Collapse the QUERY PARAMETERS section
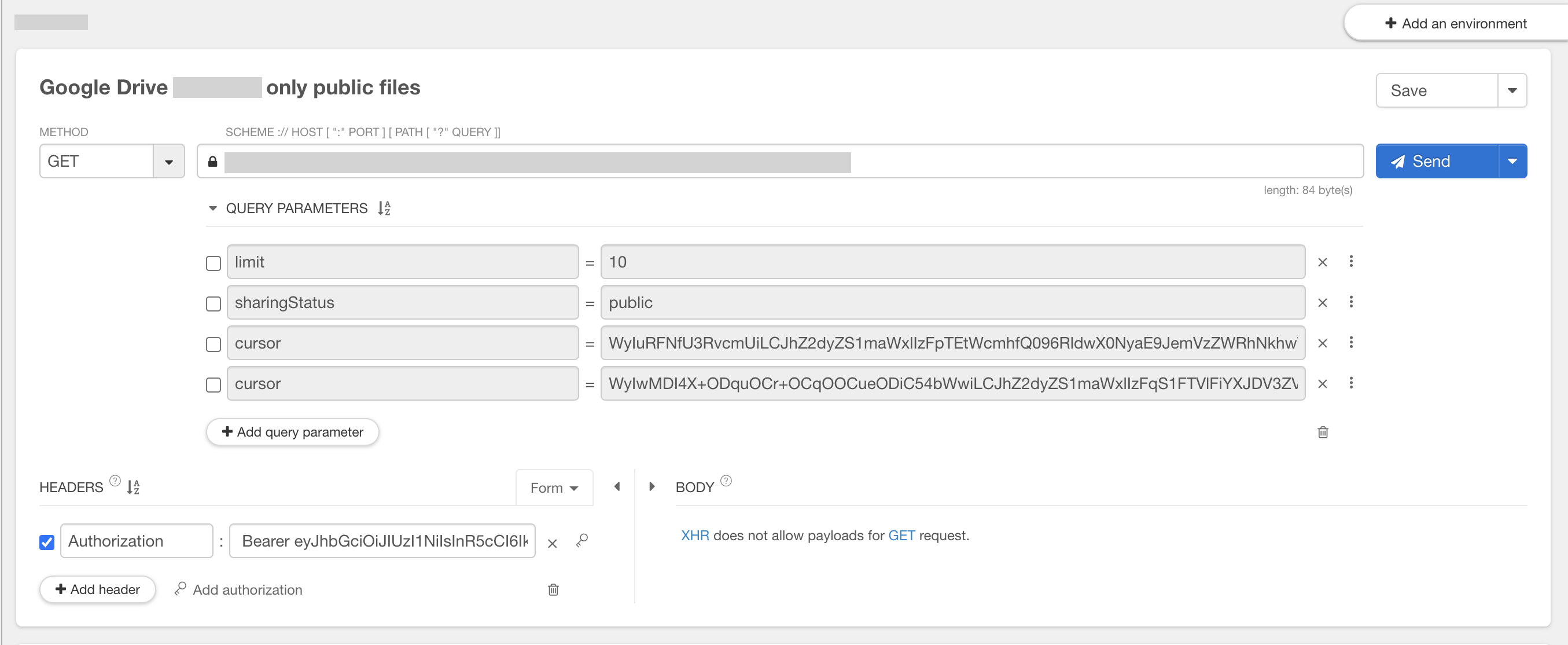1568x645 pixels. click(x=212, y=208)
